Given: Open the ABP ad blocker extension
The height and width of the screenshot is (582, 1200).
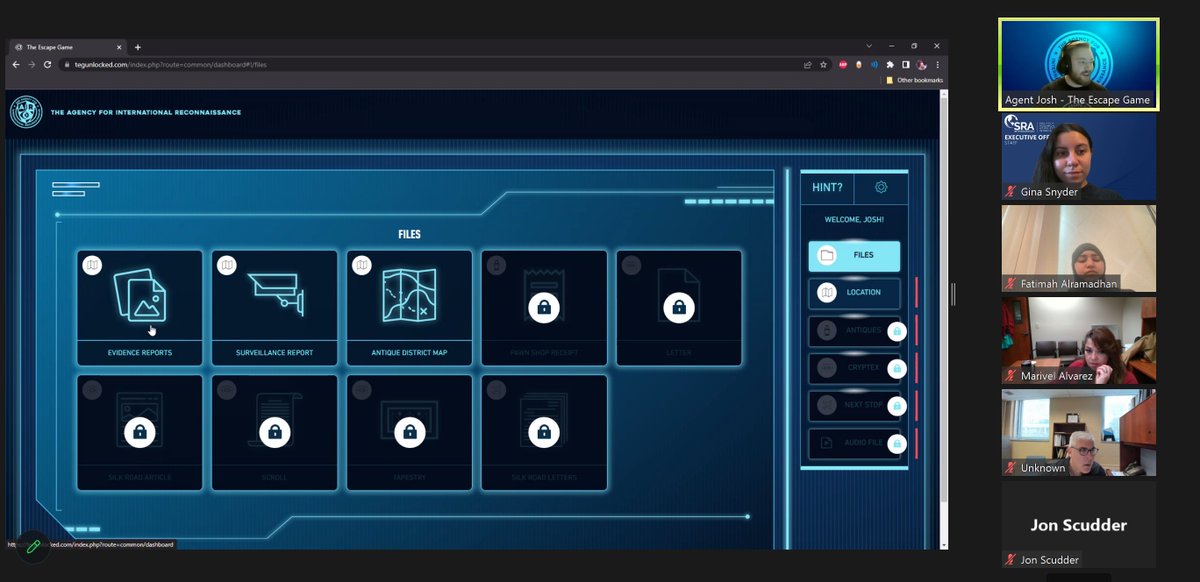Looking at the screenshot, I should tap(844, 64).
